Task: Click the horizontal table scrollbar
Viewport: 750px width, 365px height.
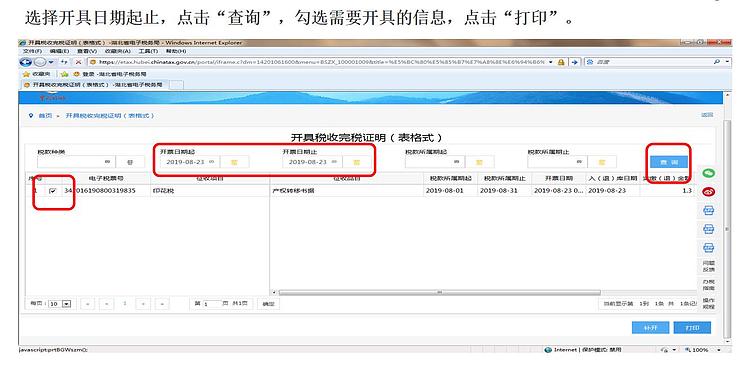Action: [439, 292]
